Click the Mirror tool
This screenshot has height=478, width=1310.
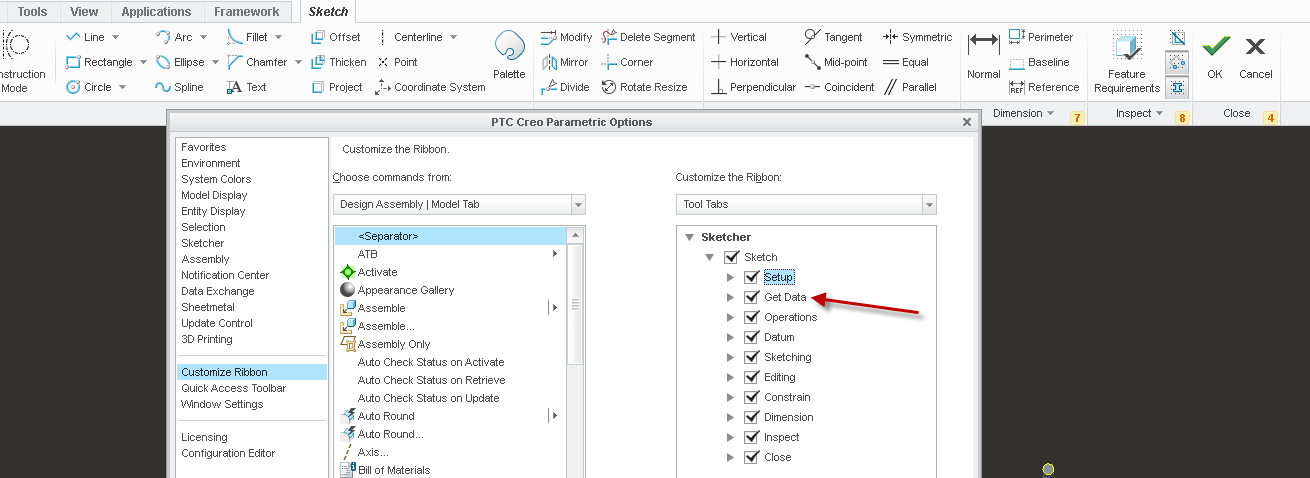(x=564, y=62)
